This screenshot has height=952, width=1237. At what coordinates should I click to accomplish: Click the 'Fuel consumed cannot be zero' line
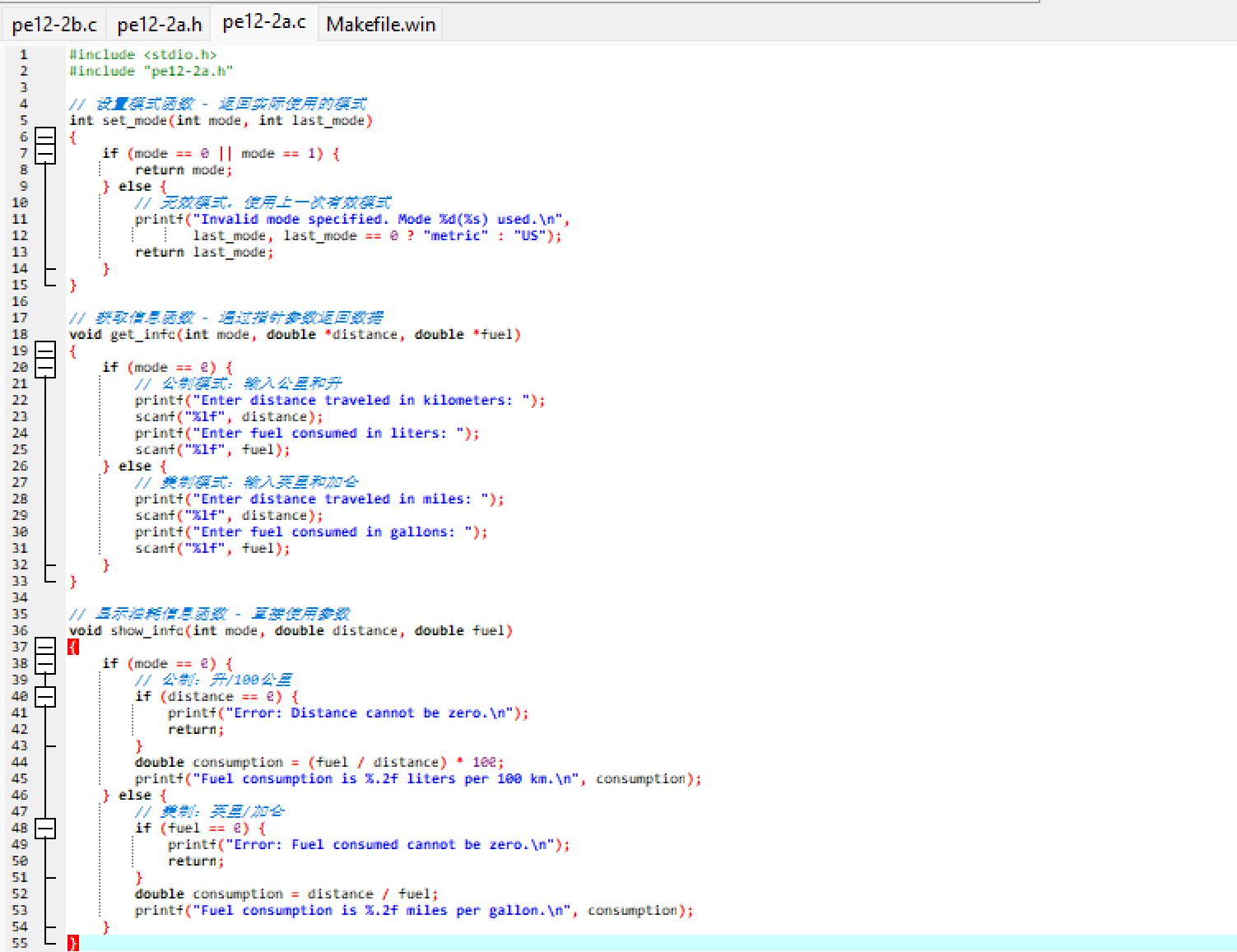tap(370, 845)
